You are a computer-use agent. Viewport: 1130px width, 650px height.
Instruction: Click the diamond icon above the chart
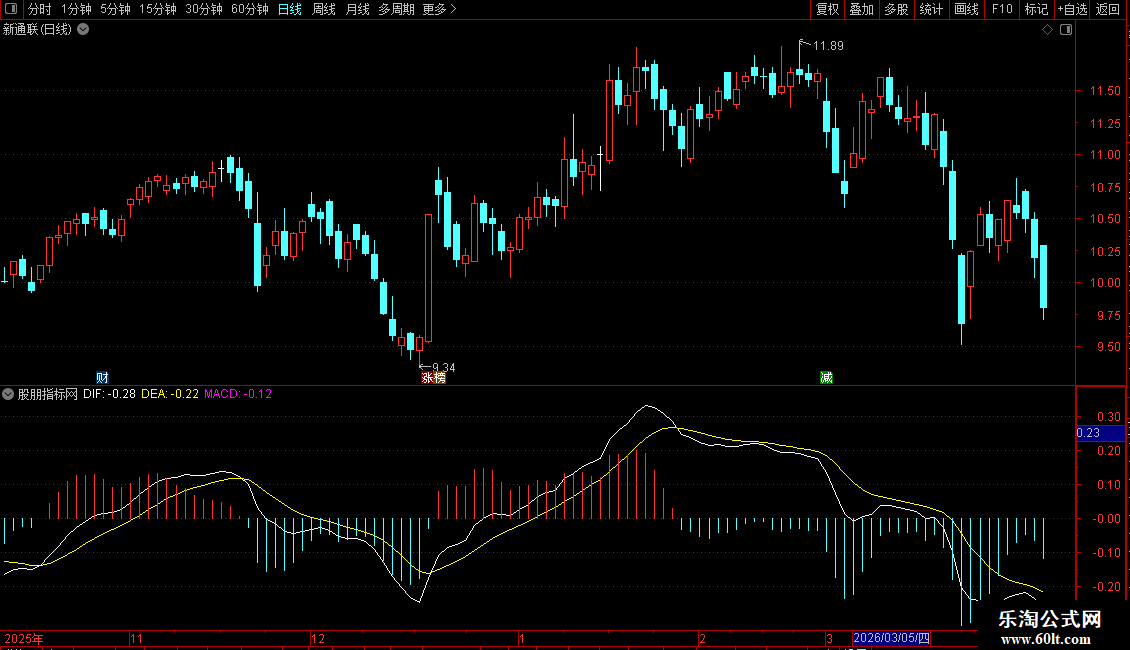[1048, 30]
